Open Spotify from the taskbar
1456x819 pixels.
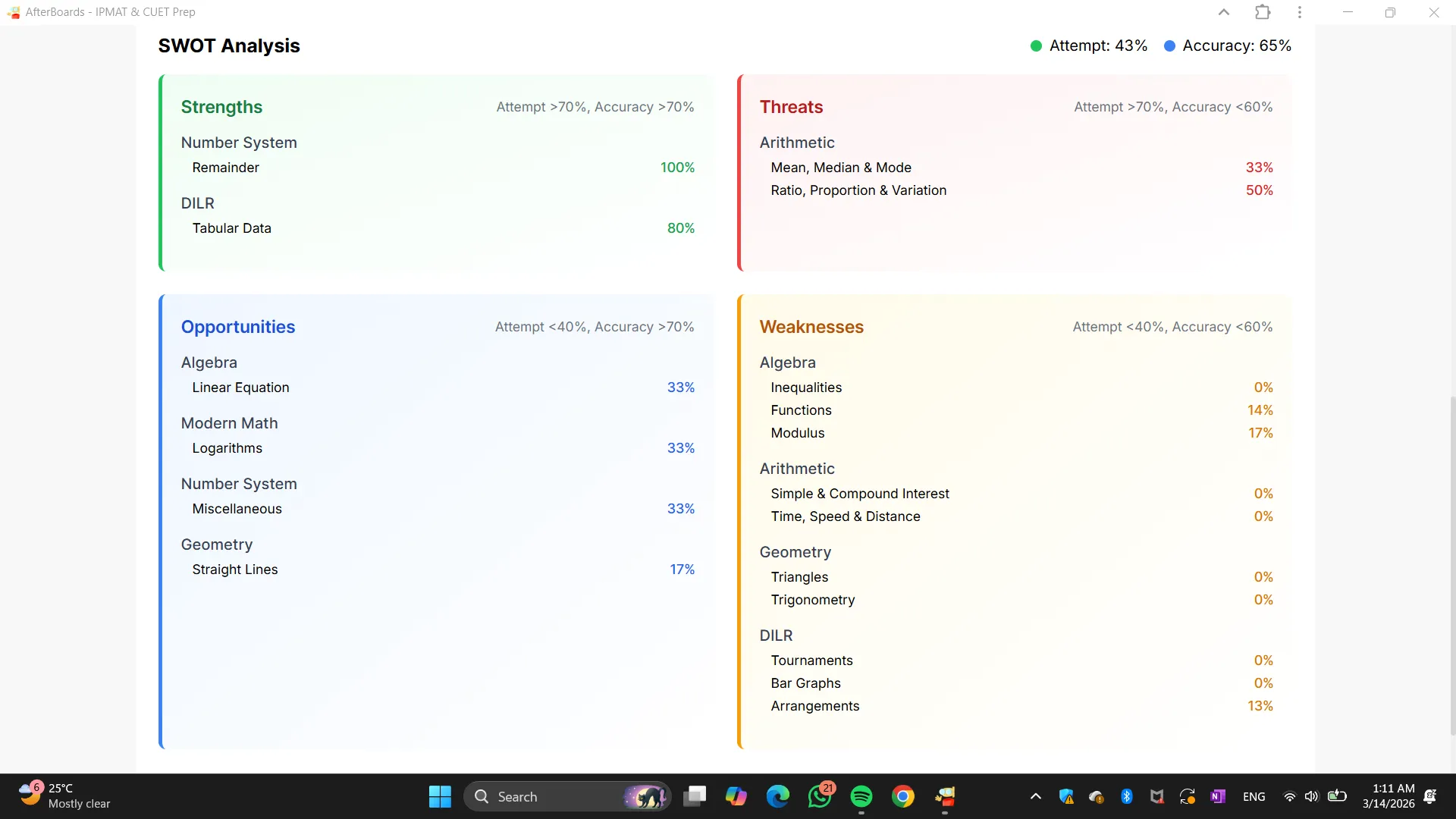(861, 796)
